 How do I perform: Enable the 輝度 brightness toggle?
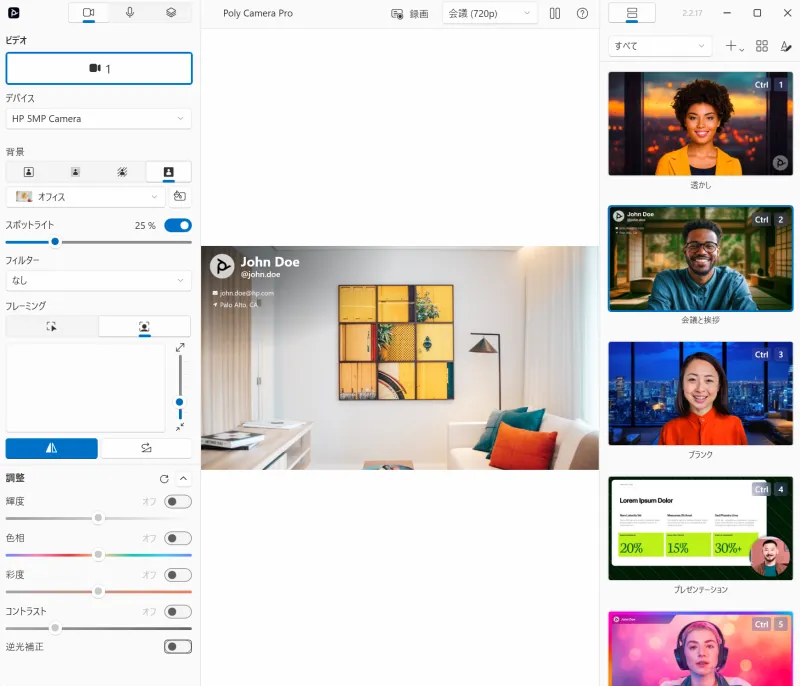(x=178, y=502)
